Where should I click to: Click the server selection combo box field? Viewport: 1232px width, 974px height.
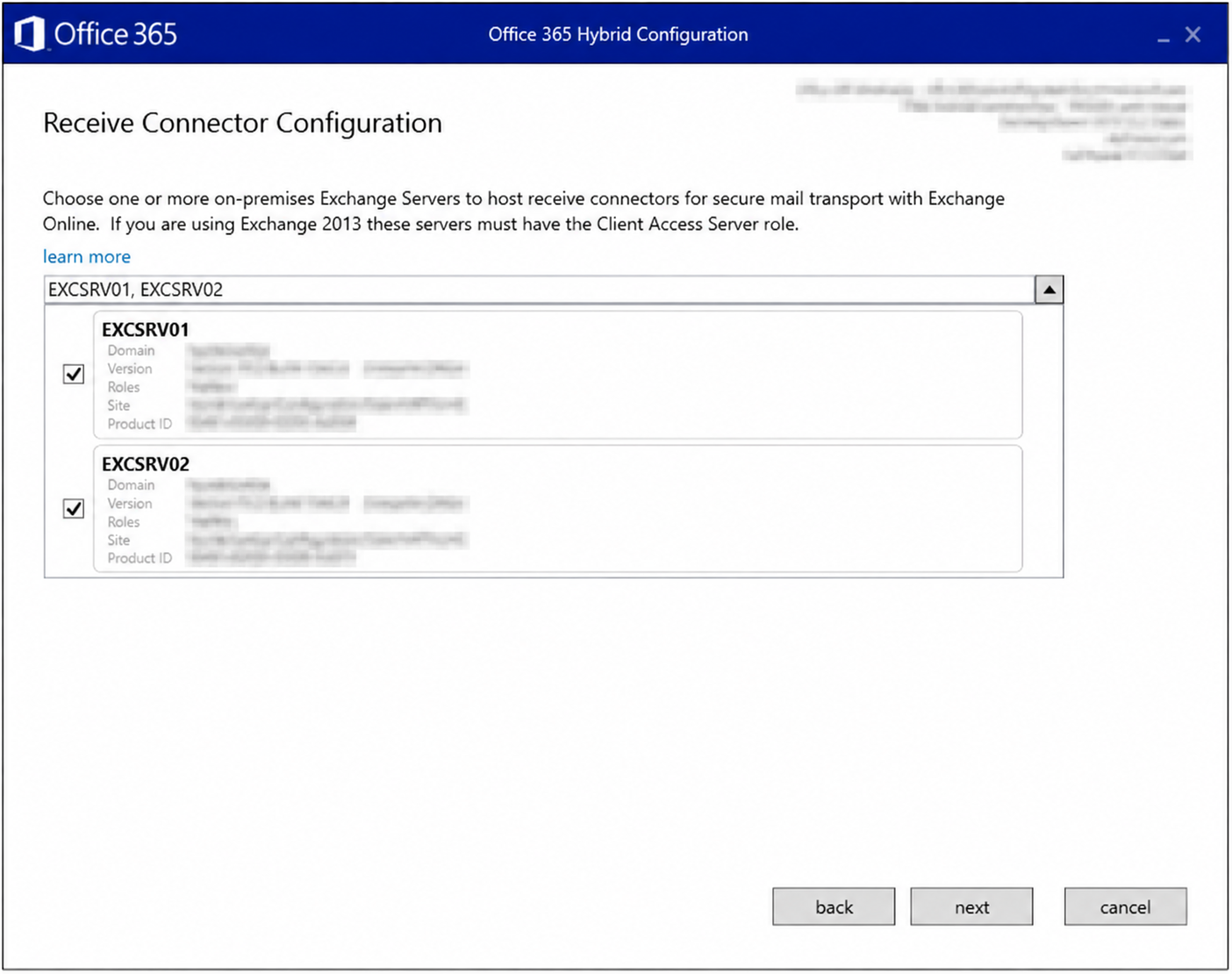(x=540, y=290)
